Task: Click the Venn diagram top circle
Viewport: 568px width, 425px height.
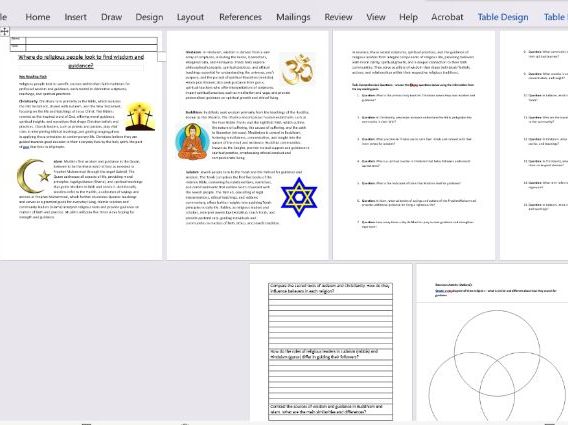Action: click(x=497, y=353)
